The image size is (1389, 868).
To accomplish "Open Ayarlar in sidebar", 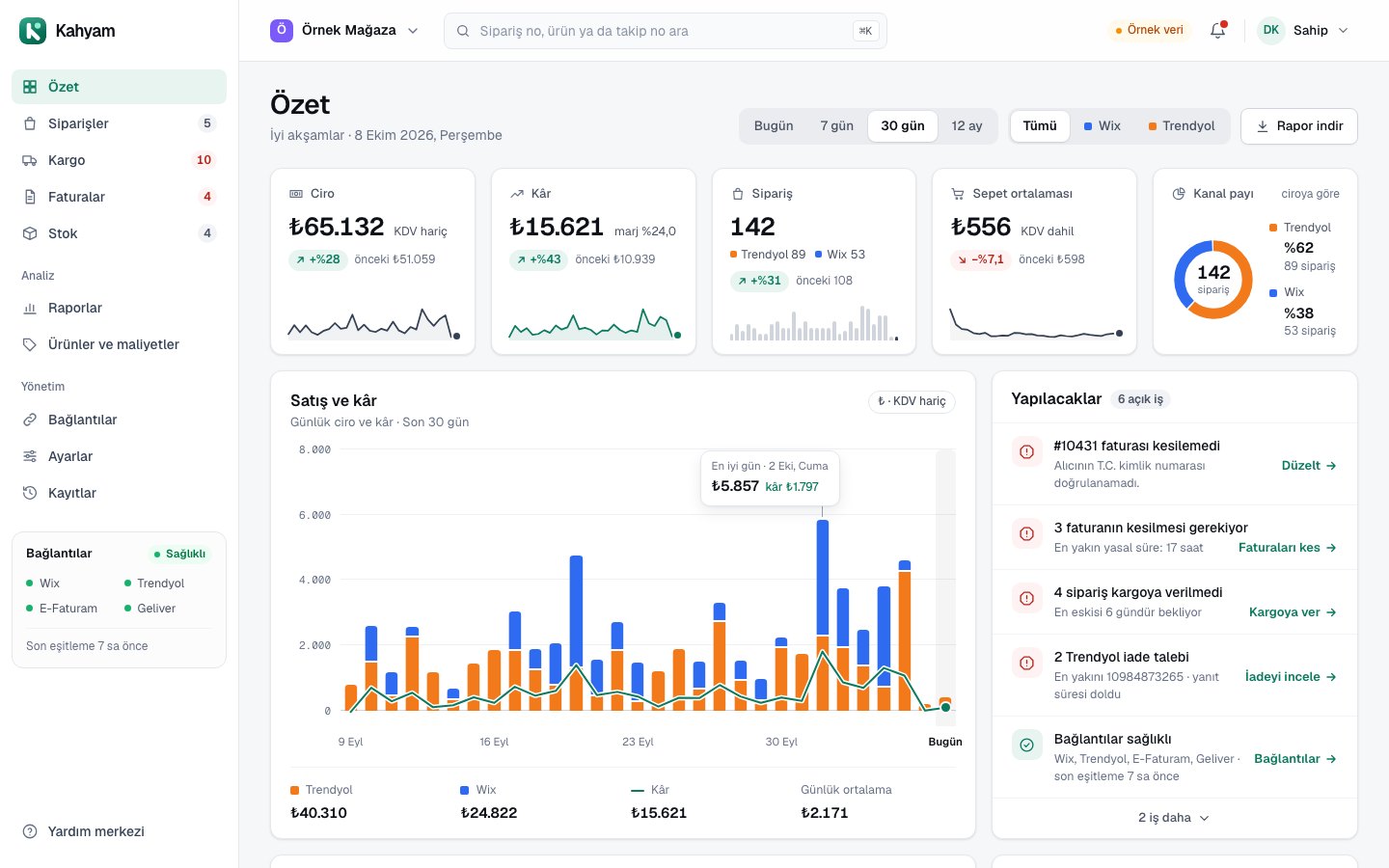I will [119, 456].
